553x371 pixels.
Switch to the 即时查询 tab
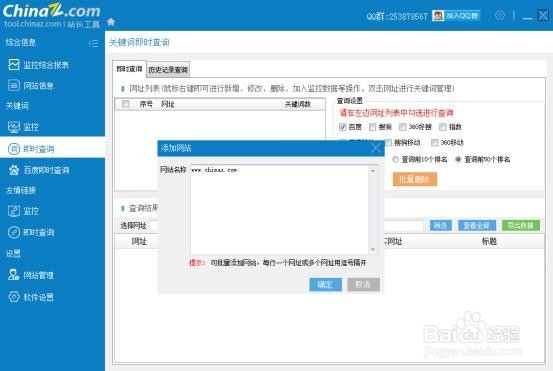point(129,69)
